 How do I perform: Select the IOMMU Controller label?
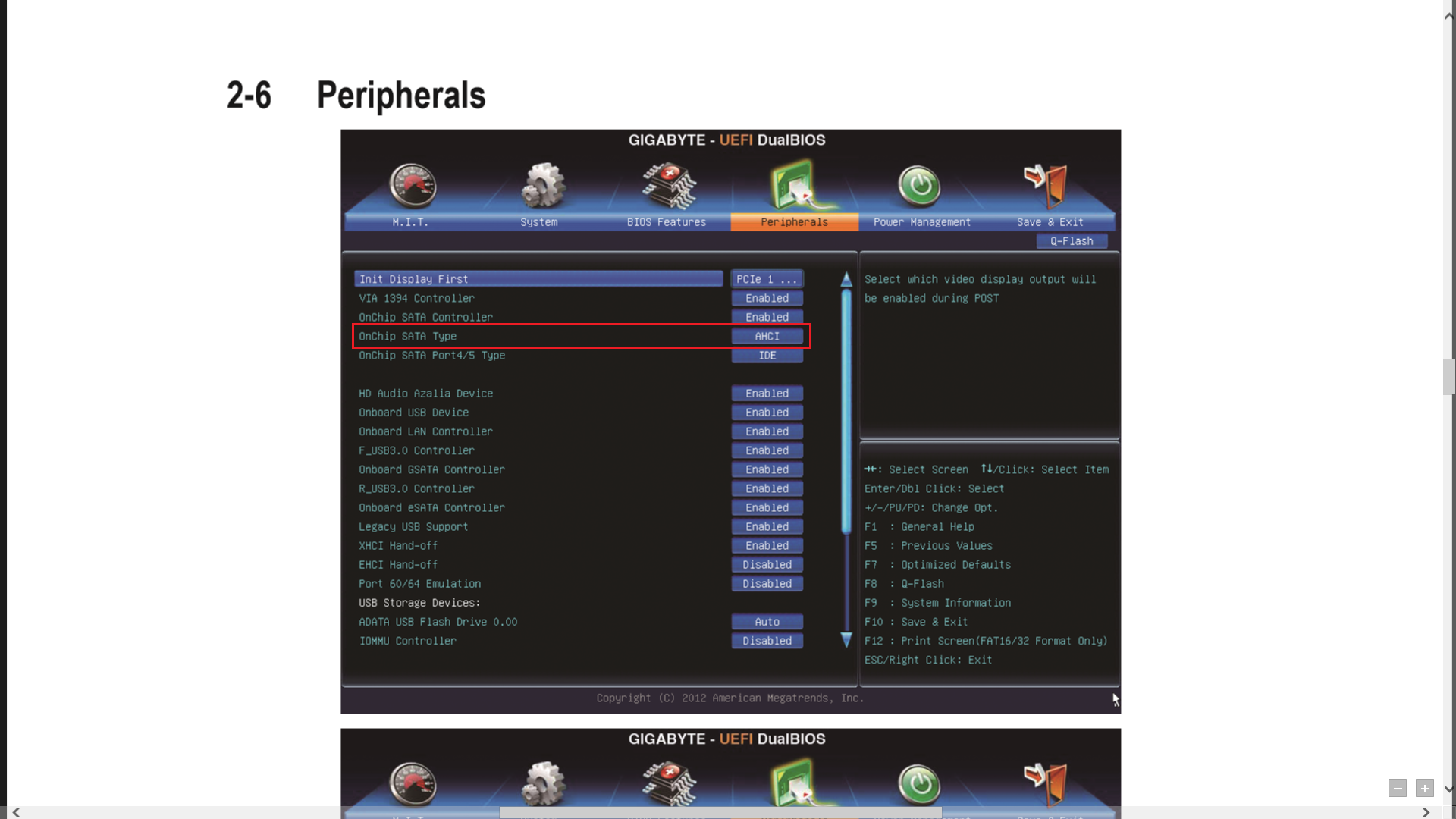(407, 641)
